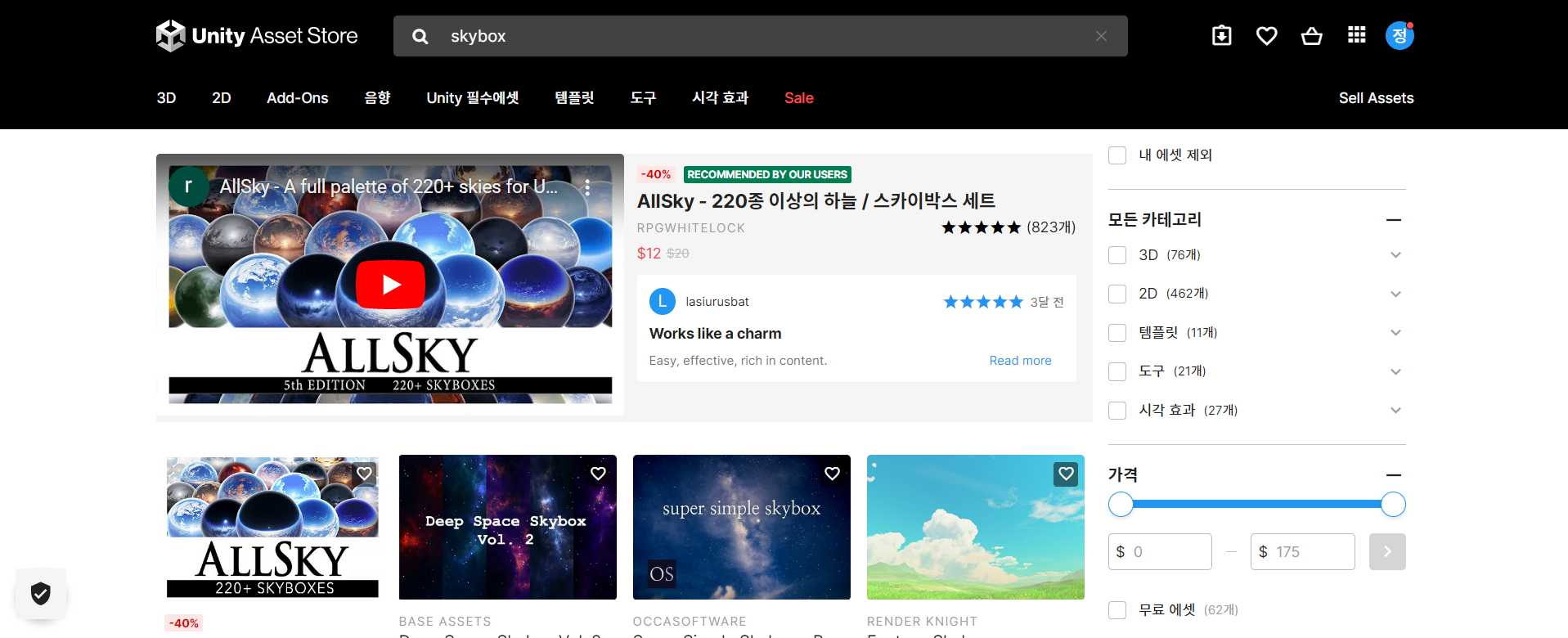1568x638 pixels.
Task: Open the apps grid menu
Action: click(1357, 35)
